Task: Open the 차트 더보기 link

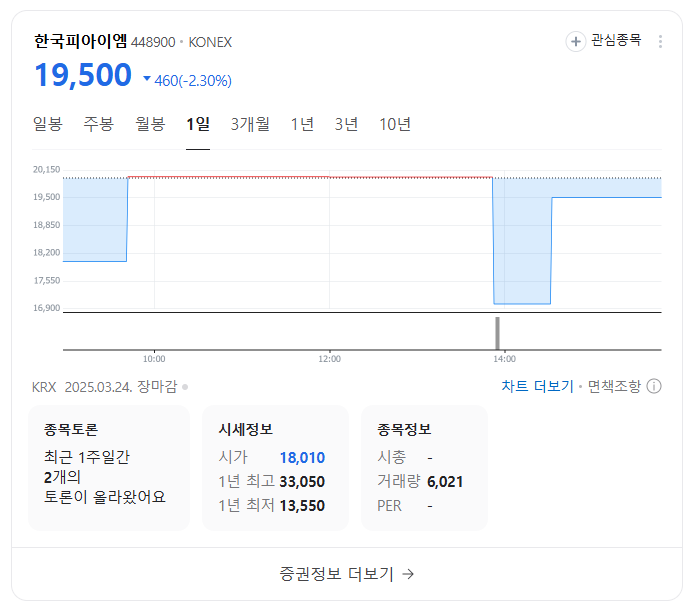Action: [x=537, y=387]
